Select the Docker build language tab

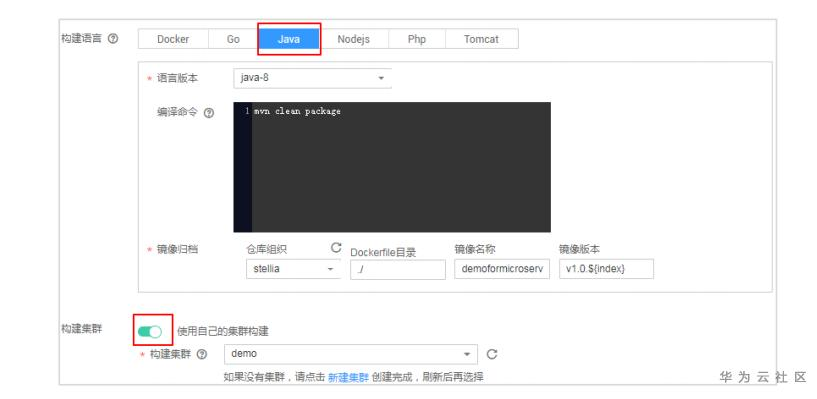pos(173,39)
